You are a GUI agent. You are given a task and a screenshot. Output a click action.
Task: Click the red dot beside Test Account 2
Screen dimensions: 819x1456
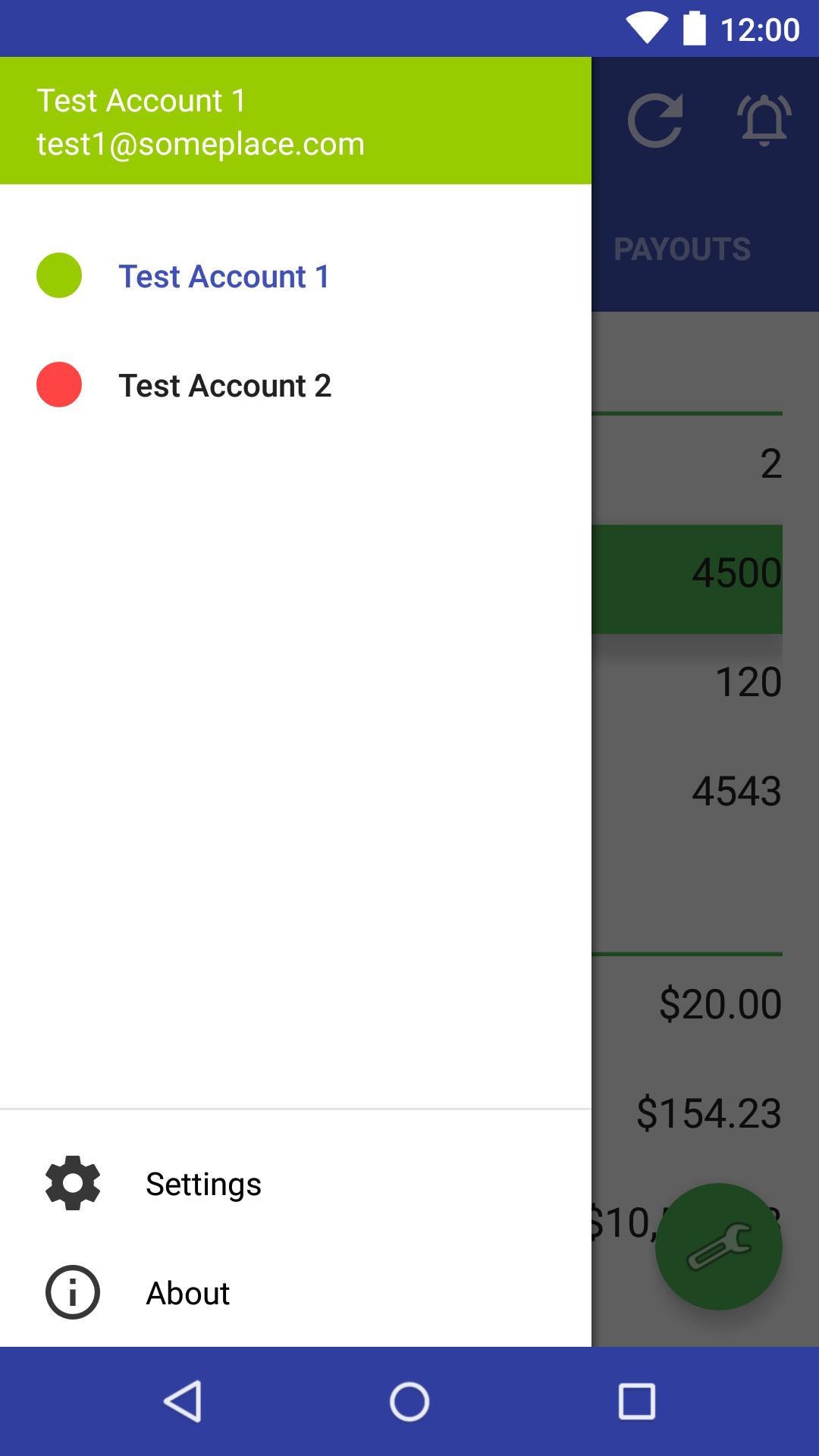(59, 384)
